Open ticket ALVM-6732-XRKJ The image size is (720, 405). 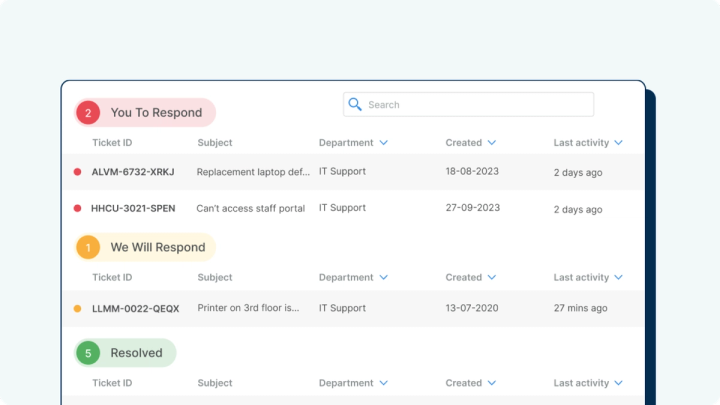133,172
